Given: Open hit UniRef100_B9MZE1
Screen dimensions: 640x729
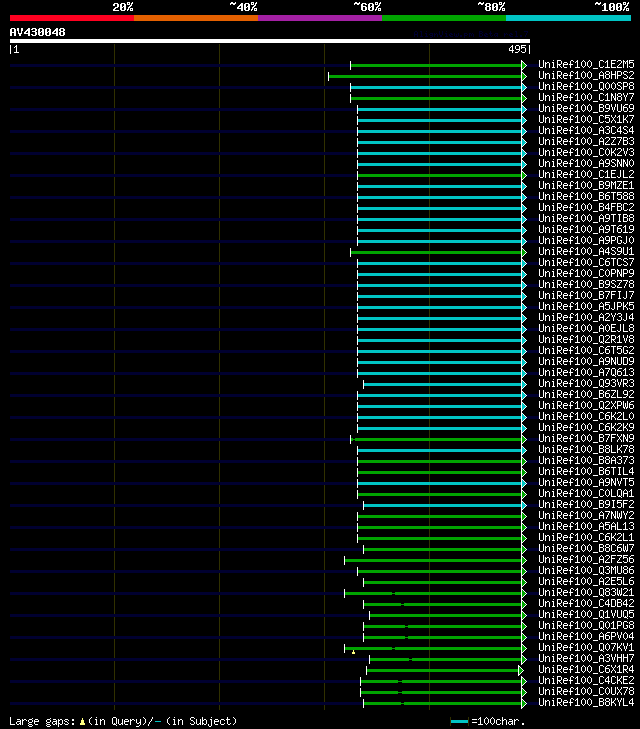Looking at the screenshot, I should [586, 186].
